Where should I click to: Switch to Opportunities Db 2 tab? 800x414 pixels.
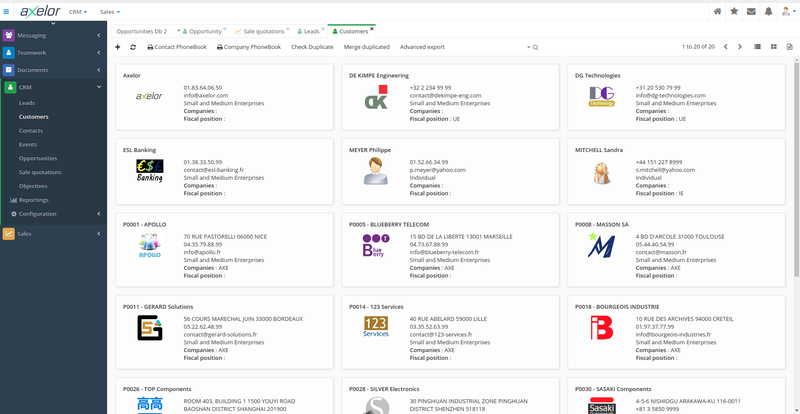[x=141, y=31]
